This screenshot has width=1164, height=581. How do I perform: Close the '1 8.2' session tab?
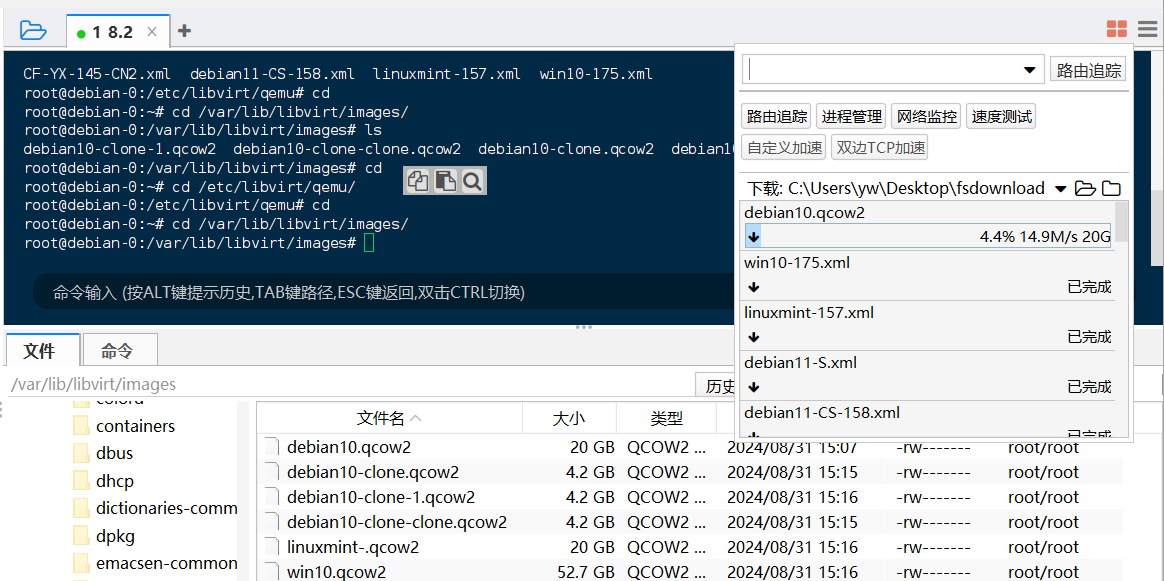click(x=152, y=32)
